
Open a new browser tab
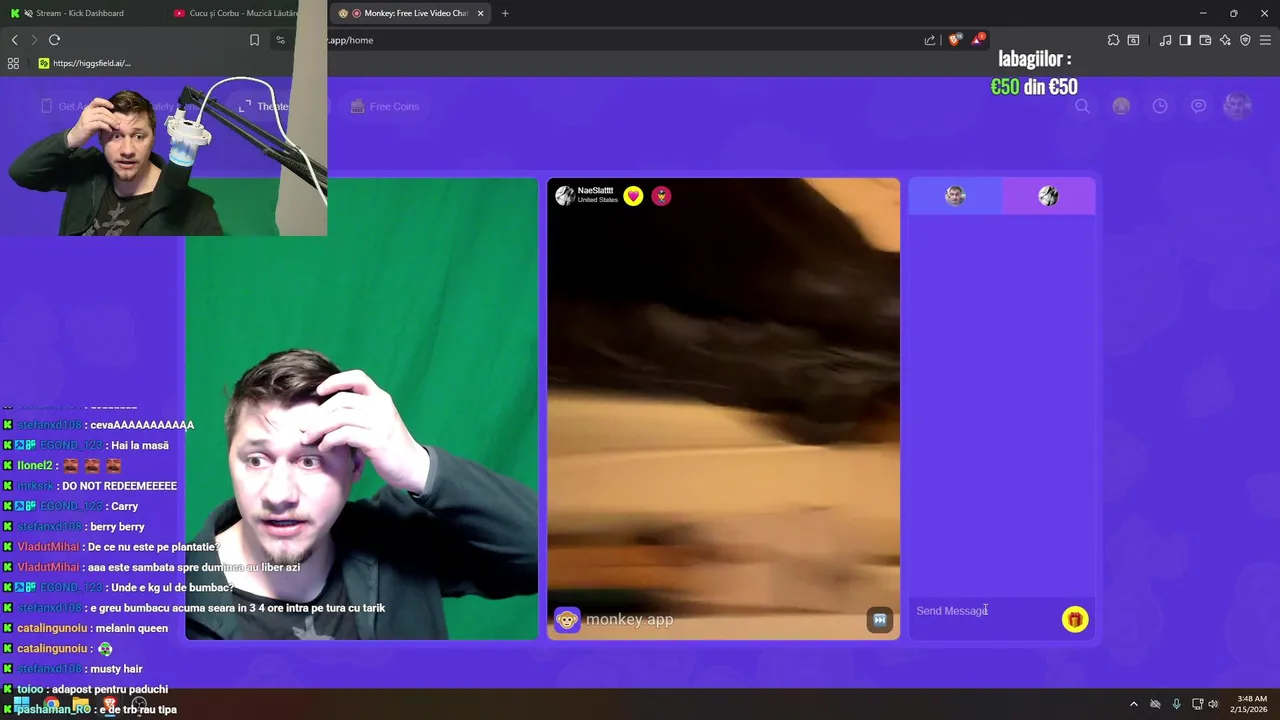(x=505, y=13)
